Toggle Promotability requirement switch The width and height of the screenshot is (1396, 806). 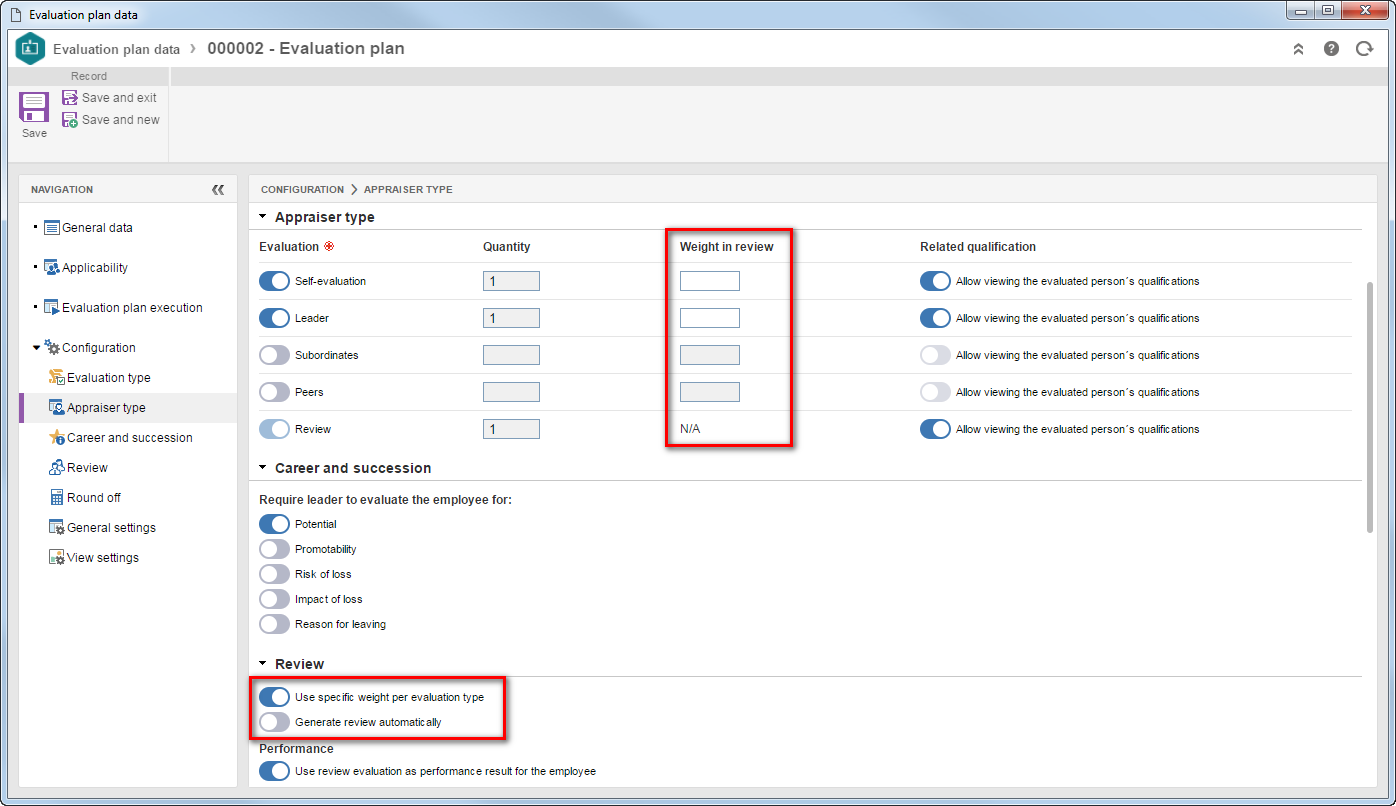point(274,549)
